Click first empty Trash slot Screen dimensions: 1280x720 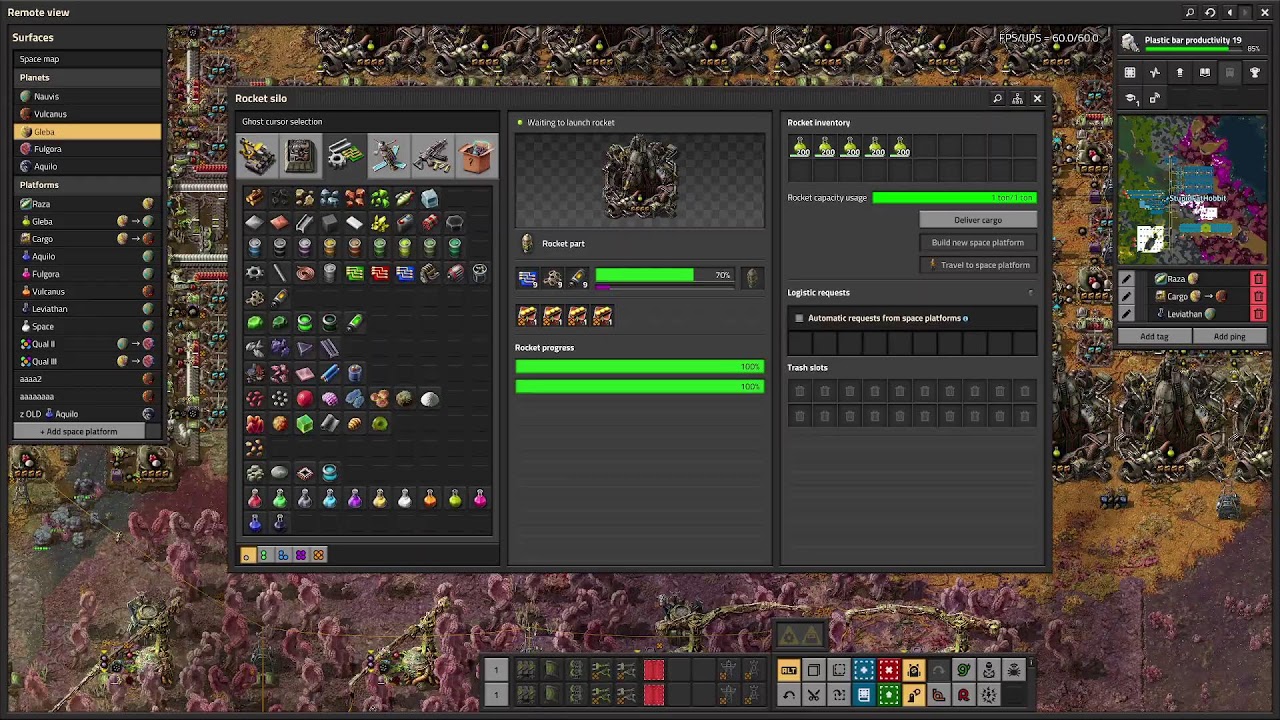(x=800, y=391)
